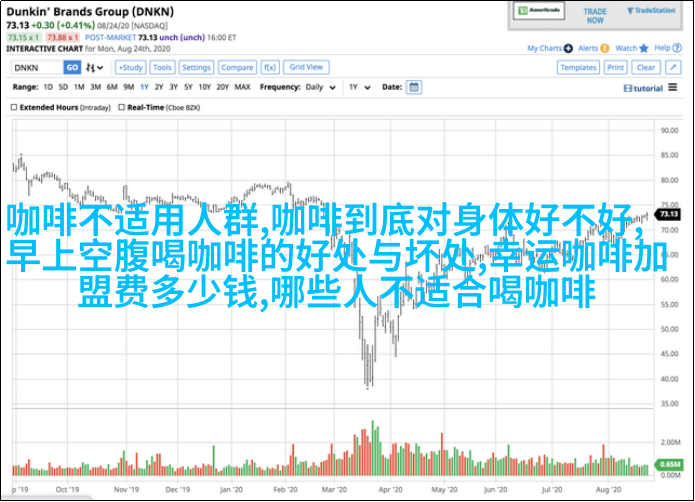Click the POST-MARKET label
Viewport: 695px width, 502px height.
pos(110,37)
